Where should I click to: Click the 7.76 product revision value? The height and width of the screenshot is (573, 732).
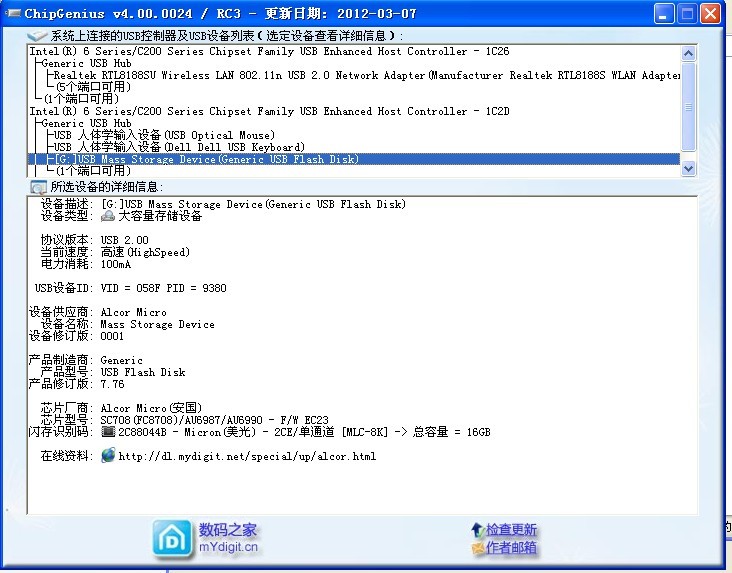(113, 384)
